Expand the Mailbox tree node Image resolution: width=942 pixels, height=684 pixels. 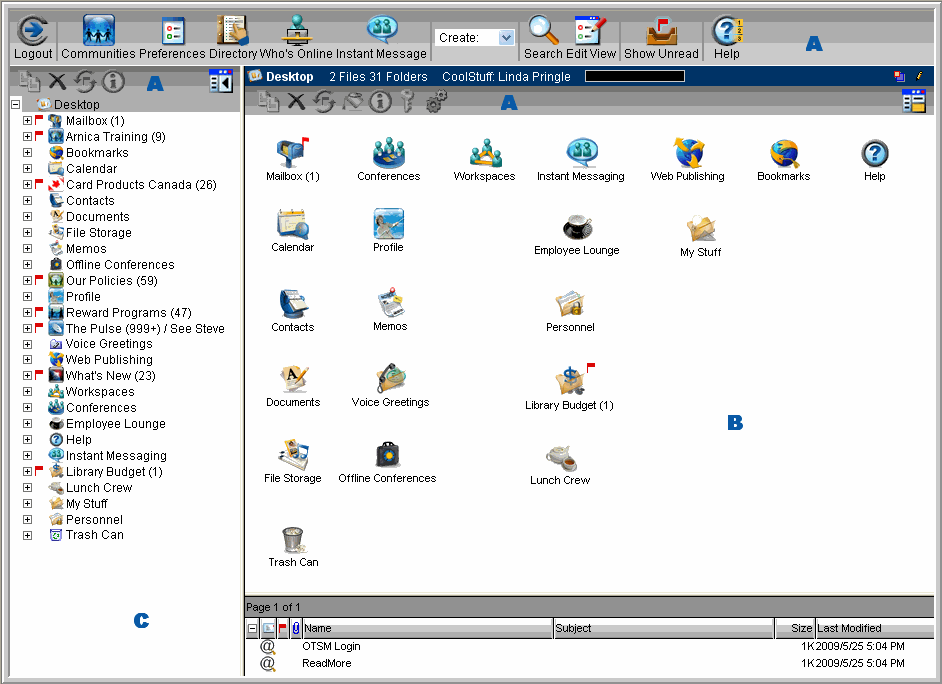pos(28,121)
